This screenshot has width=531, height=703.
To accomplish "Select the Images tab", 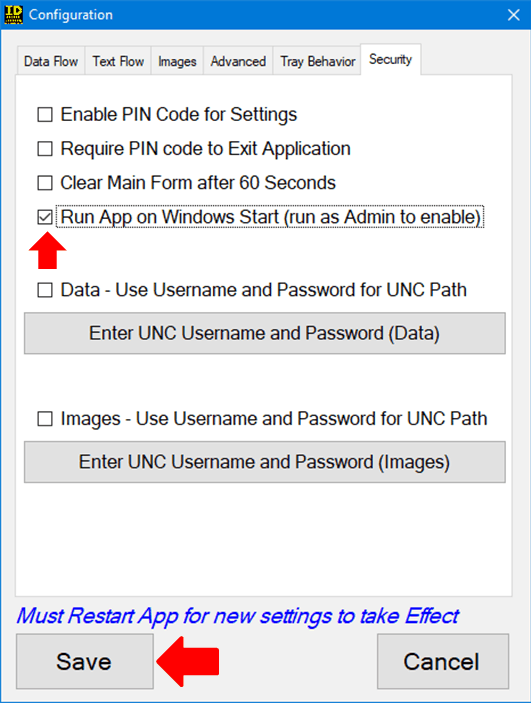I will [177, 61].
